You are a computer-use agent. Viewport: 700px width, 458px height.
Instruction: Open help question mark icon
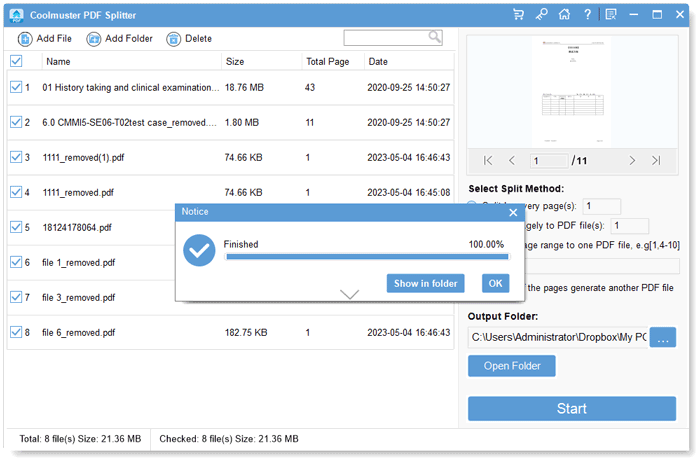coord(588,15)
